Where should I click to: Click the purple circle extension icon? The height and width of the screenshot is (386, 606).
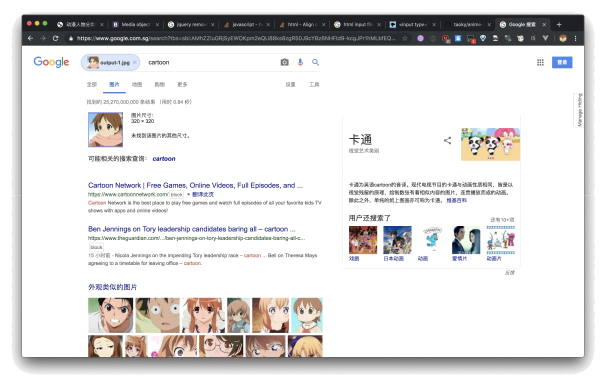pos(420,38)
